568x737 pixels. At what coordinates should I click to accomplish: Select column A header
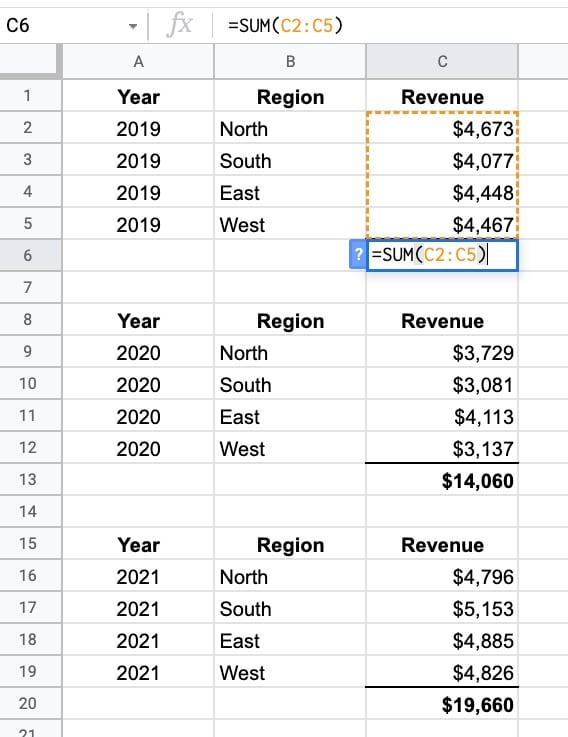[x=138, y=61]
